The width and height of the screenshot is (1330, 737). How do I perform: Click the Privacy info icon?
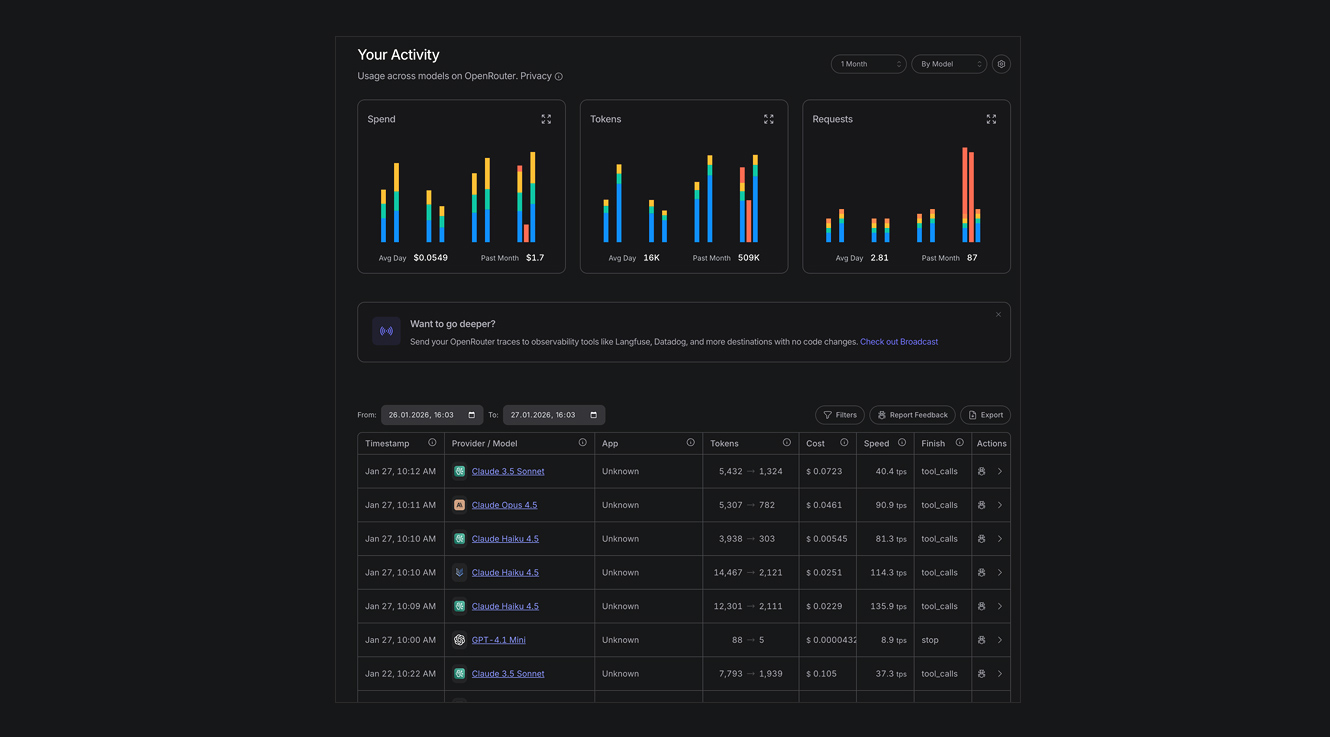coord(559,77)
